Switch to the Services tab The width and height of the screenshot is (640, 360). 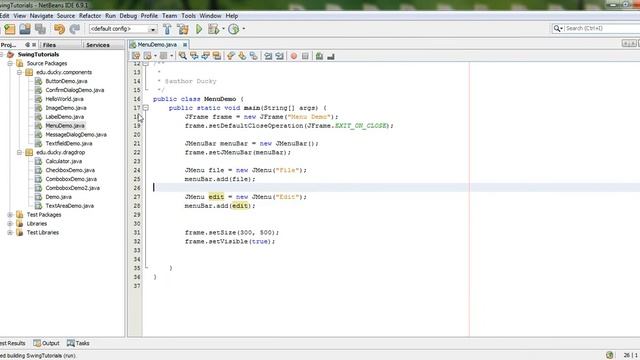click(x=98, y=45)
